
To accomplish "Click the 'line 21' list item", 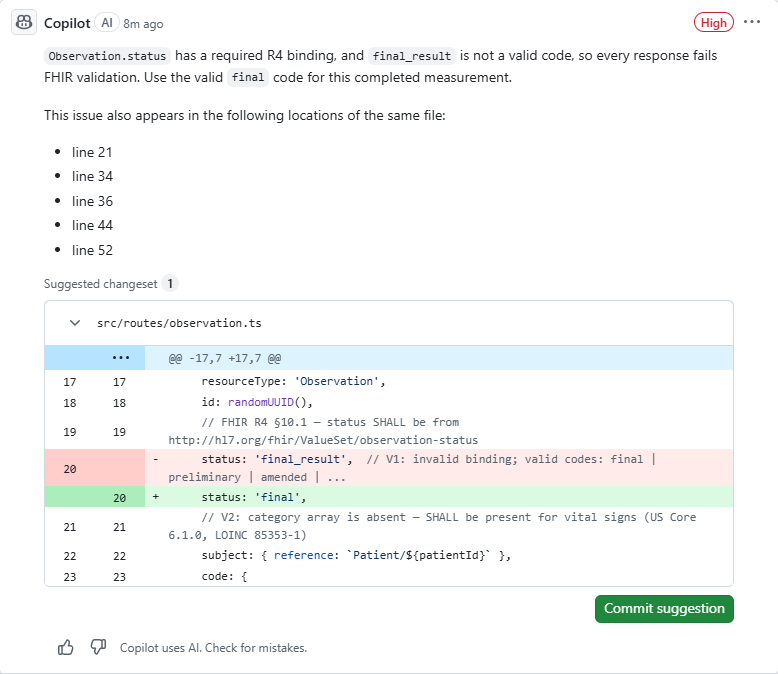I will (92, 152).
